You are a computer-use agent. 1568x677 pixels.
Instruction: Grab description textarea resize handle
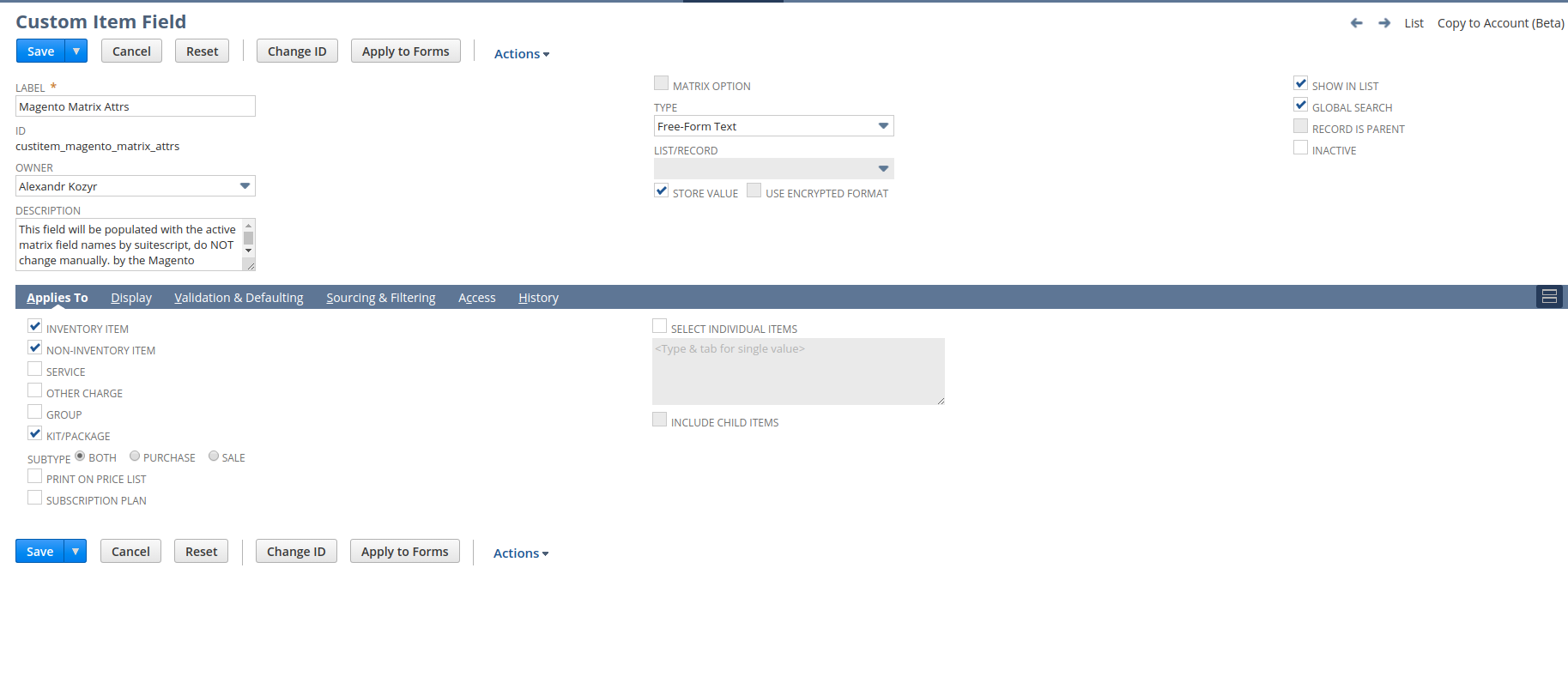point(251,266)
